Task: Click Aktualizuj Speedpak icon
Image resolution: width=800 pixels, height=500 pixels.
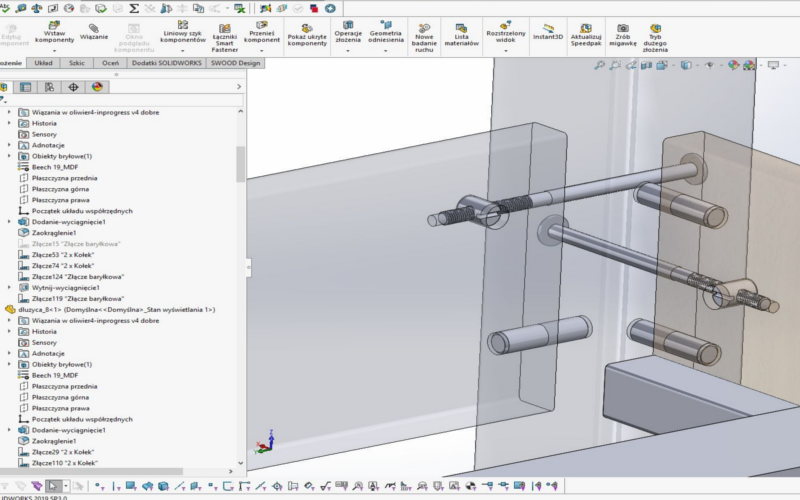Action: [x=586, y=30]
